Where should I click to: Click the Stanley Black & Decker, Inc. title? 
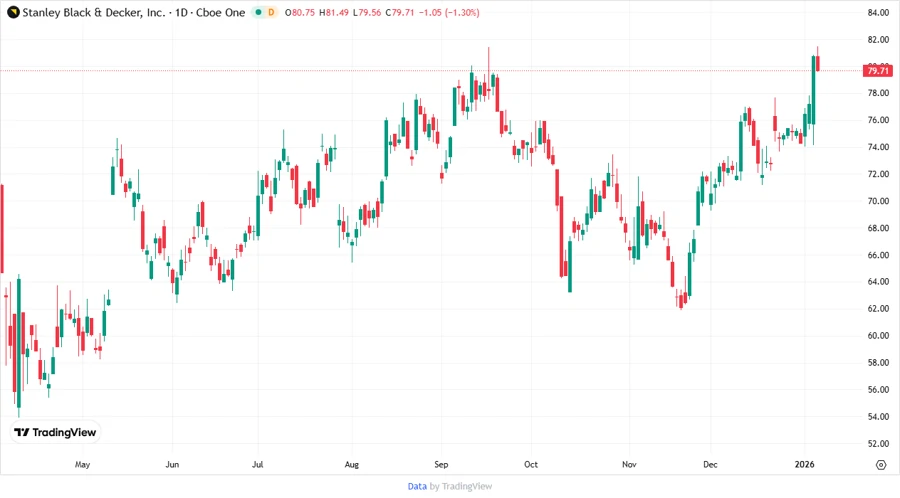point(94,12)
